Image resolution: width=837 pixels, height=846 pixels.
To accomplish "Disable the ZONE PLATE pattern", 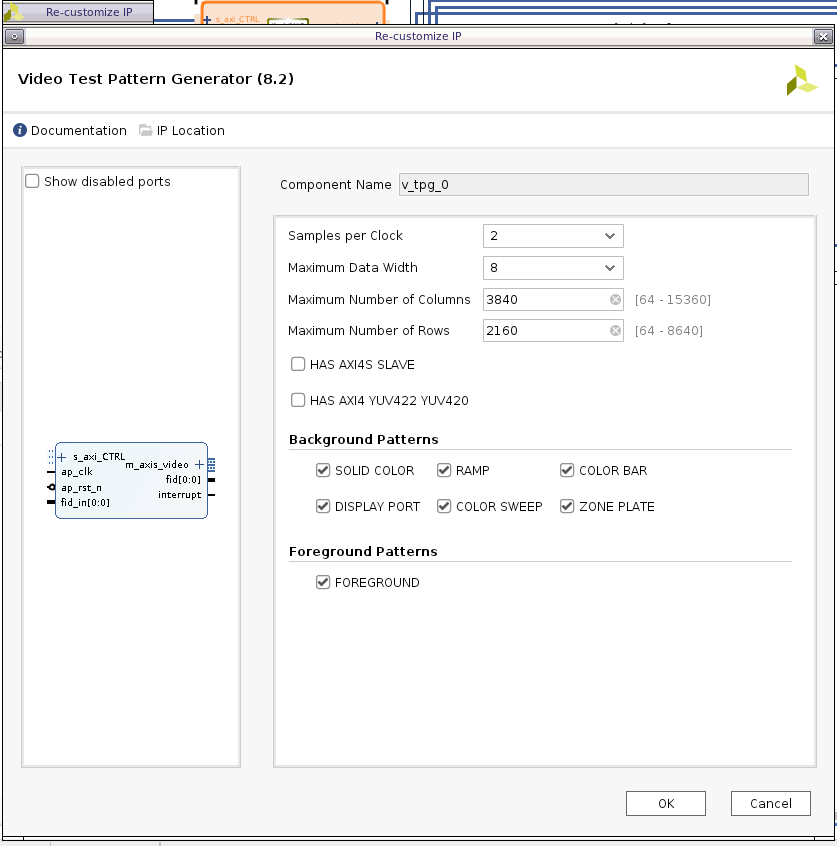I will tap(567, 507).
